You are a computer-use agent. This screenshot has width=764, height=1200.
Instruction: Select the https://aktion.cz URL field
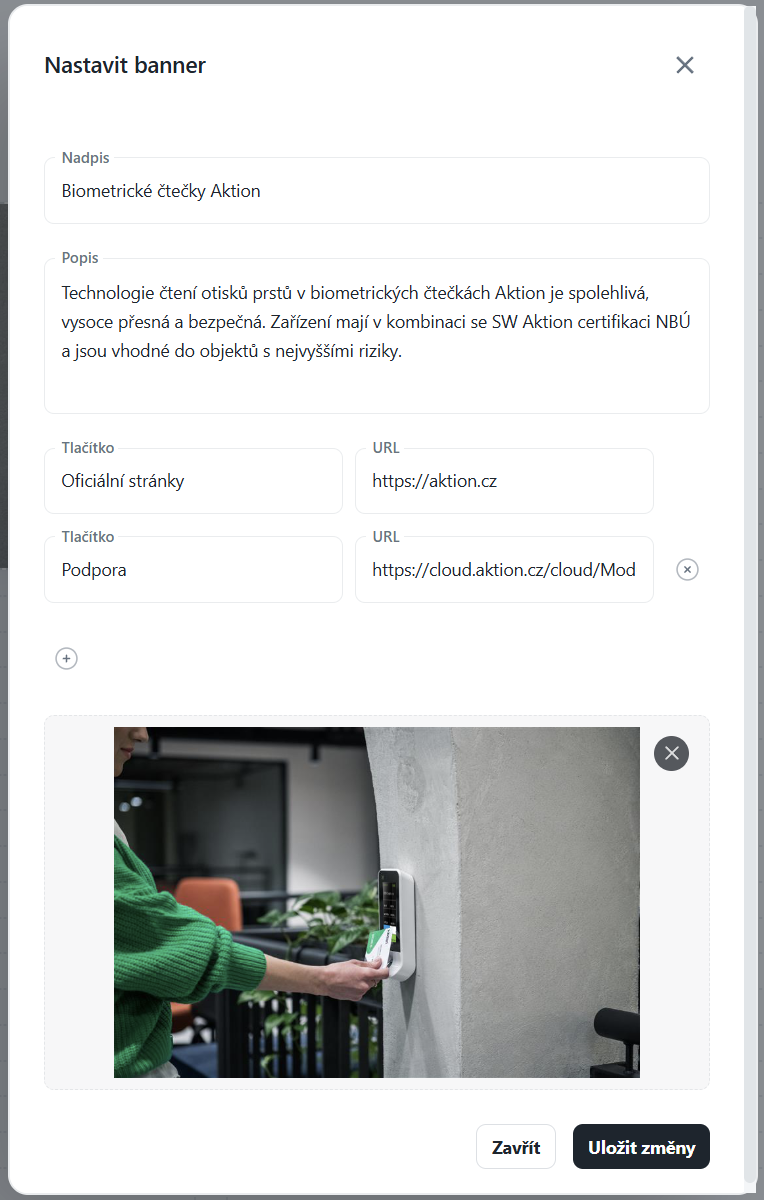click(504, 481)
